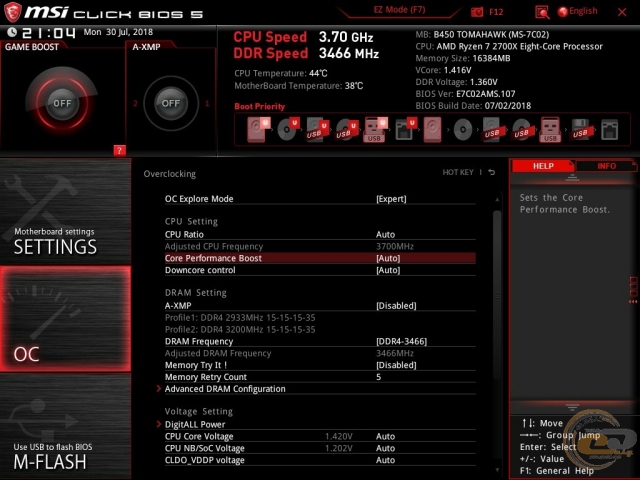
Task: Select the UEFI network boot icon
Action: click(x=406, y=129)
